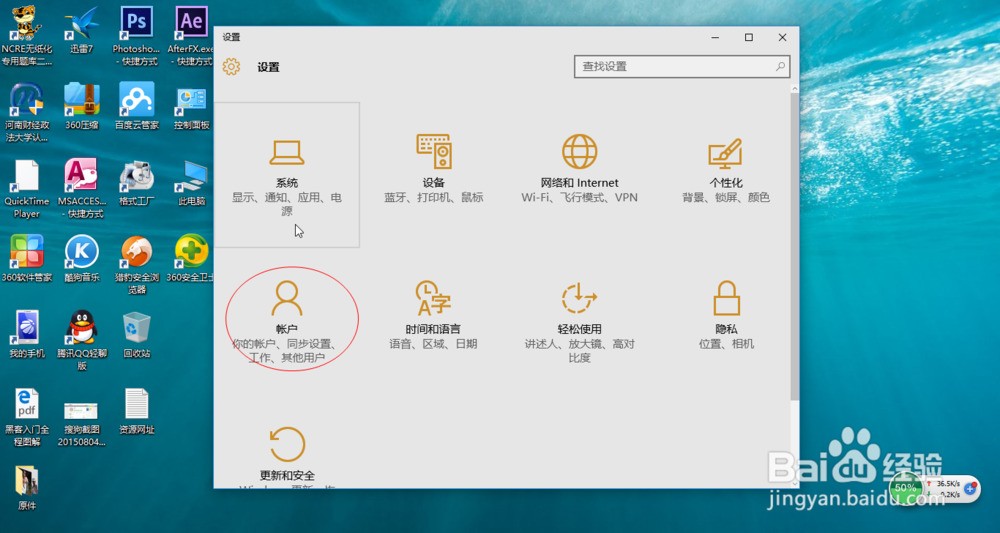The image size is (1000, 533).
Task: Select the 腾讯QQ轻聊版 desktop icon
Action: pyautogui.click(x=82, y=340)
